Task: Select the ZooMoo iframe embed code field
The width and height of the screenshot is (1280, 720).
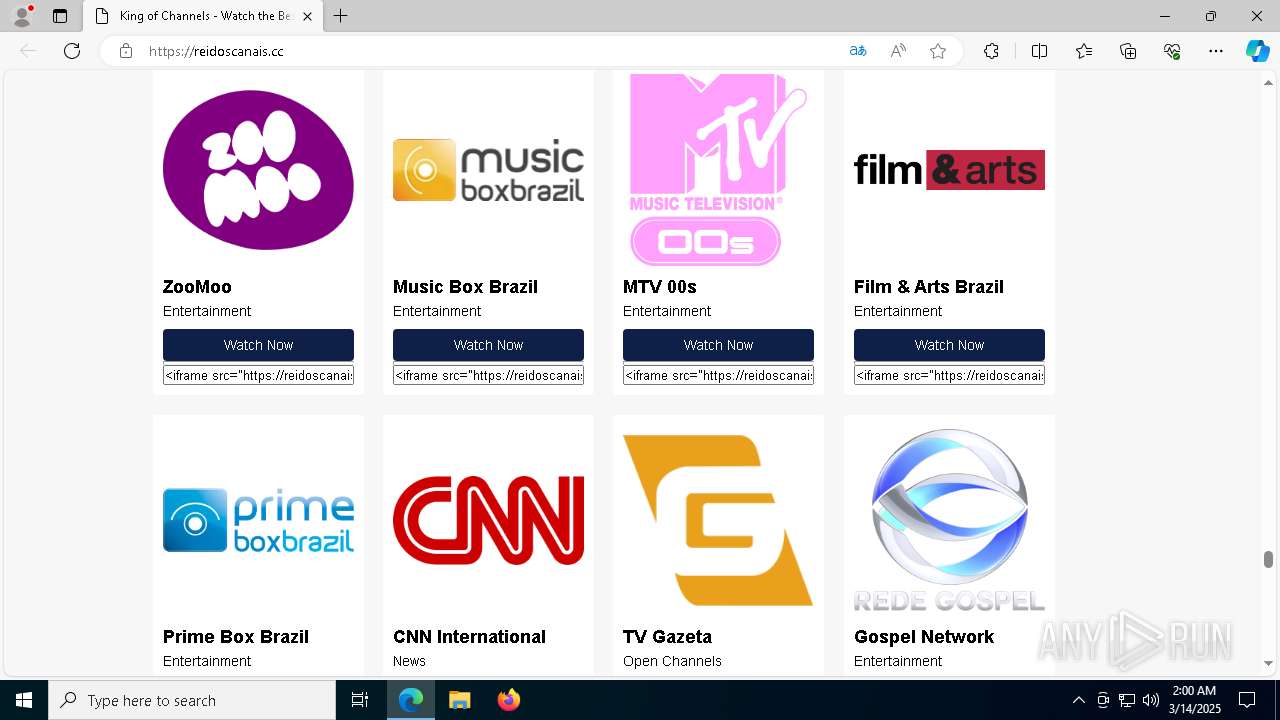Action: [258, 375]
